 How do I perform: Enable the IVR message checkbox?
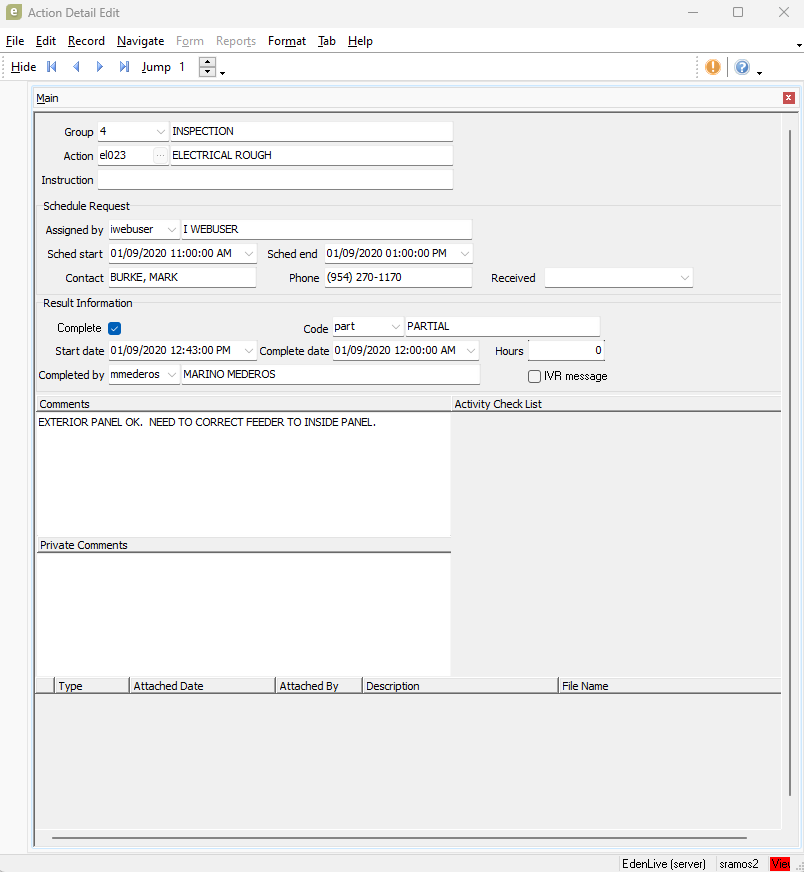[x=534, y=376]
